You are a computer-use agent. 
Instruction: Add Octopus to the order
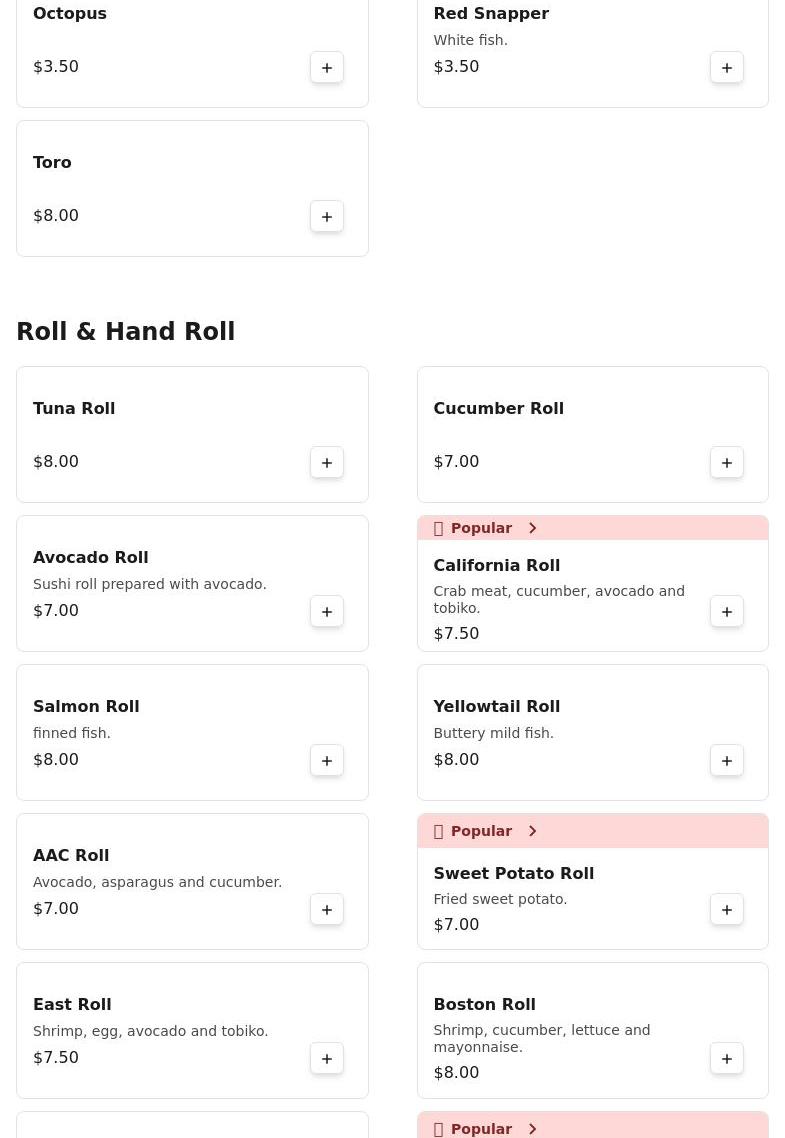pyautogui.click(x=327, y=67)
